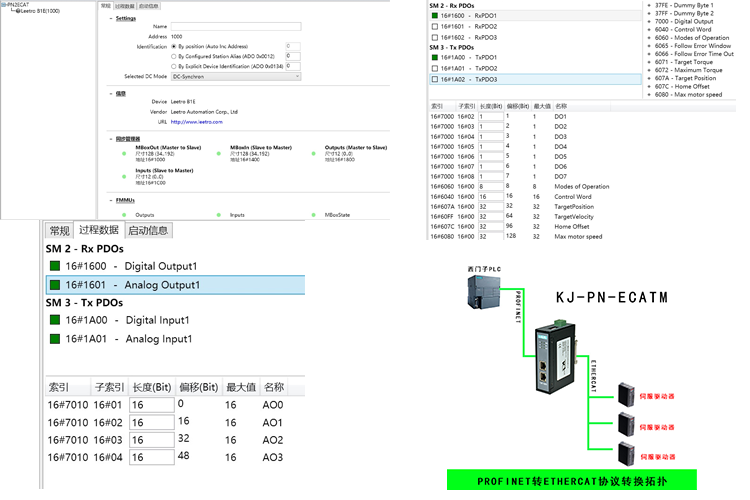This screenshot has width=750, height=500.
Task: Click the Name input field
Action: pyautogui.click(x=236, y=26)
